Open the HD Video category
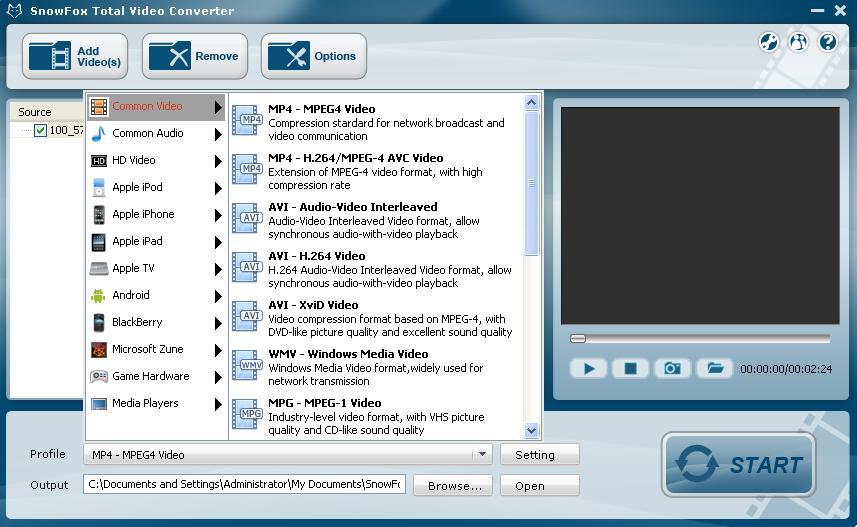Viewport: 857px width, 527px height. (x=156, y=160)
